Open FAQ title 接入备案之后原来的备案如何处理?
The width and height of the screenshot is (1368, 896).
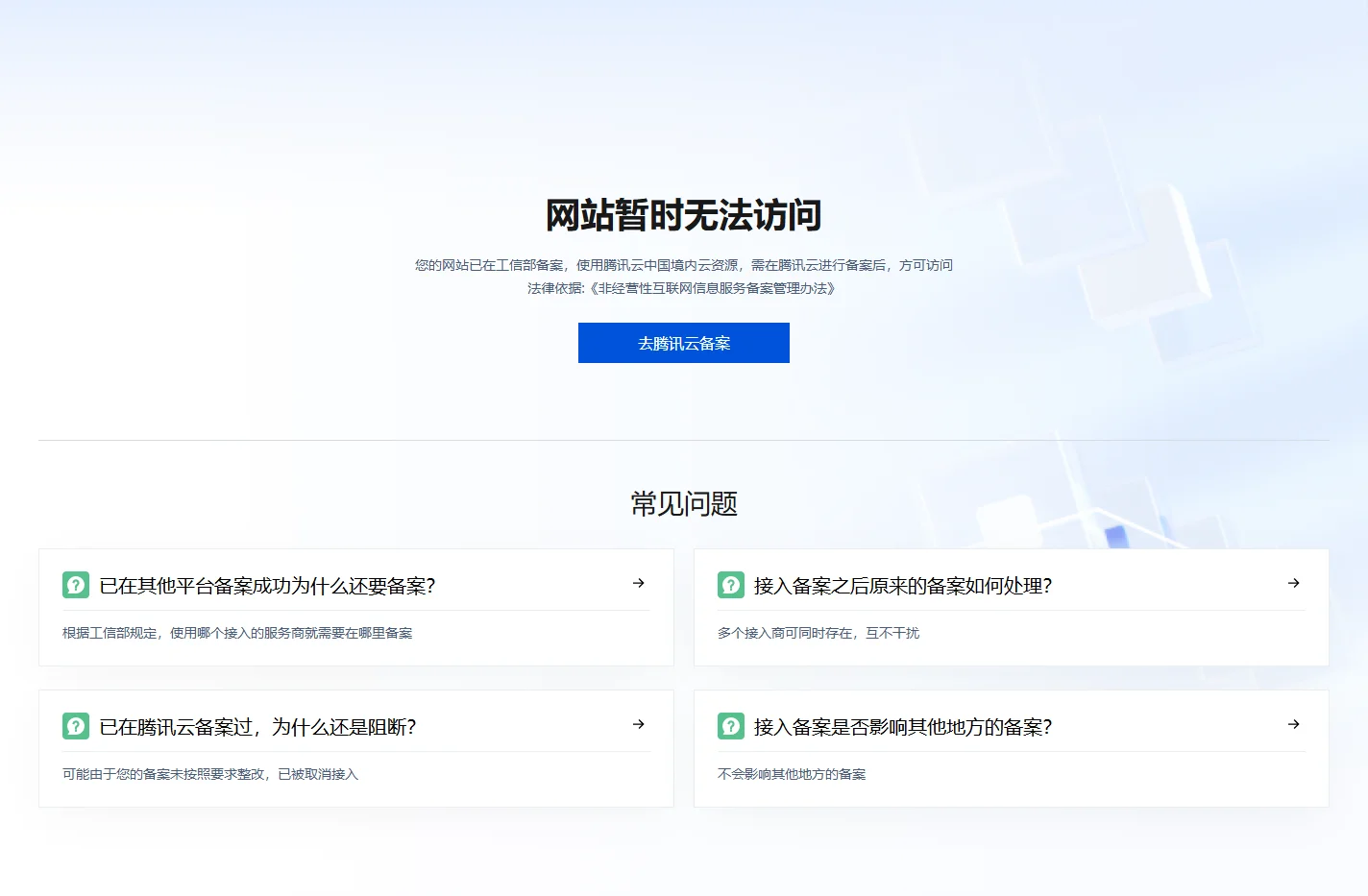point(903,586)
